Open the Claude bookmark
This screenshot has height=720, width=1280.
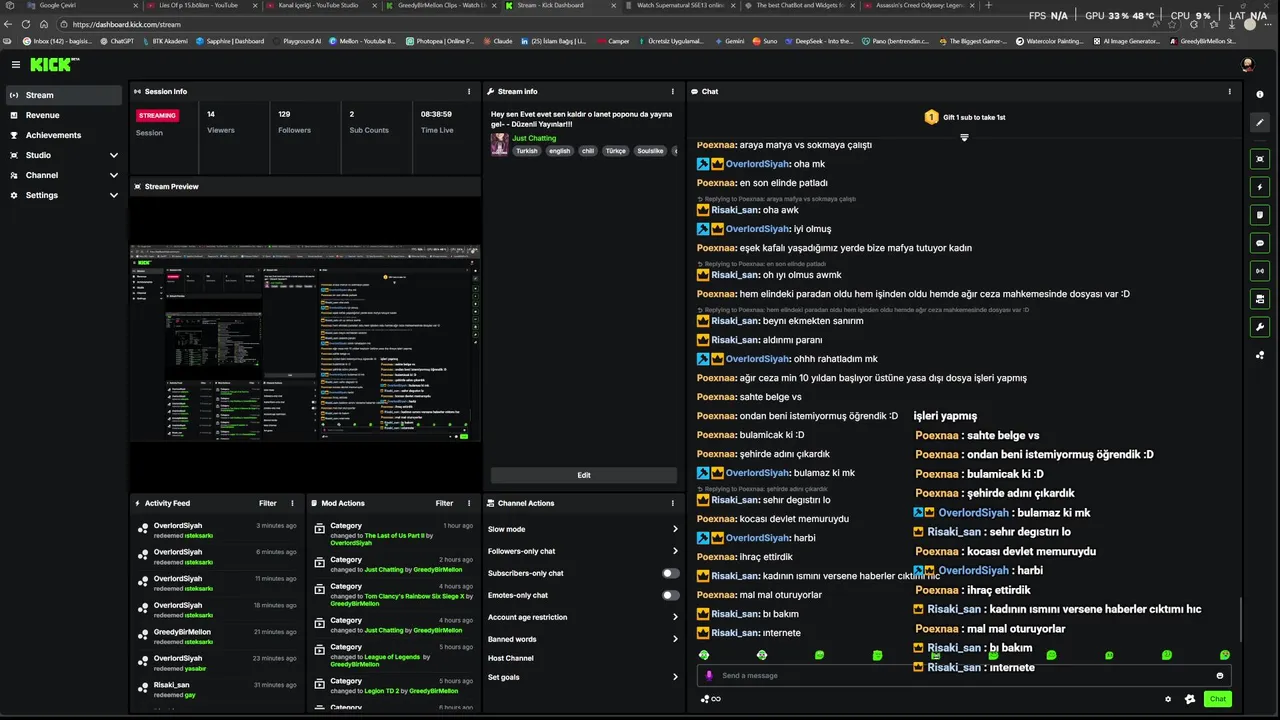[497, 41]
